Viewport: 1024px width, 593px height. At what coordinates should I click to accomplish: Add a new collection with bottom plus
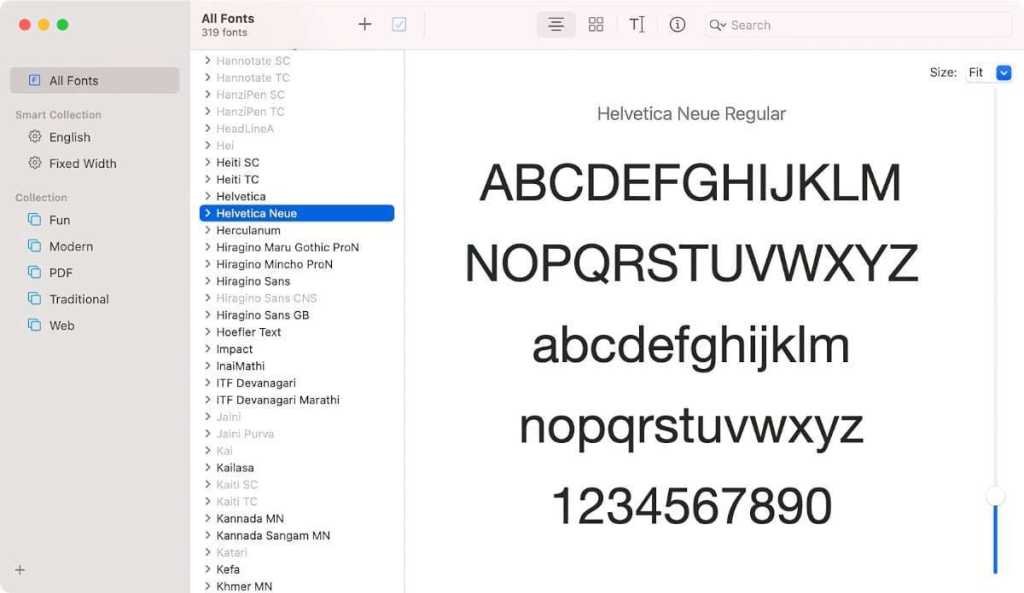coord(20,570)
